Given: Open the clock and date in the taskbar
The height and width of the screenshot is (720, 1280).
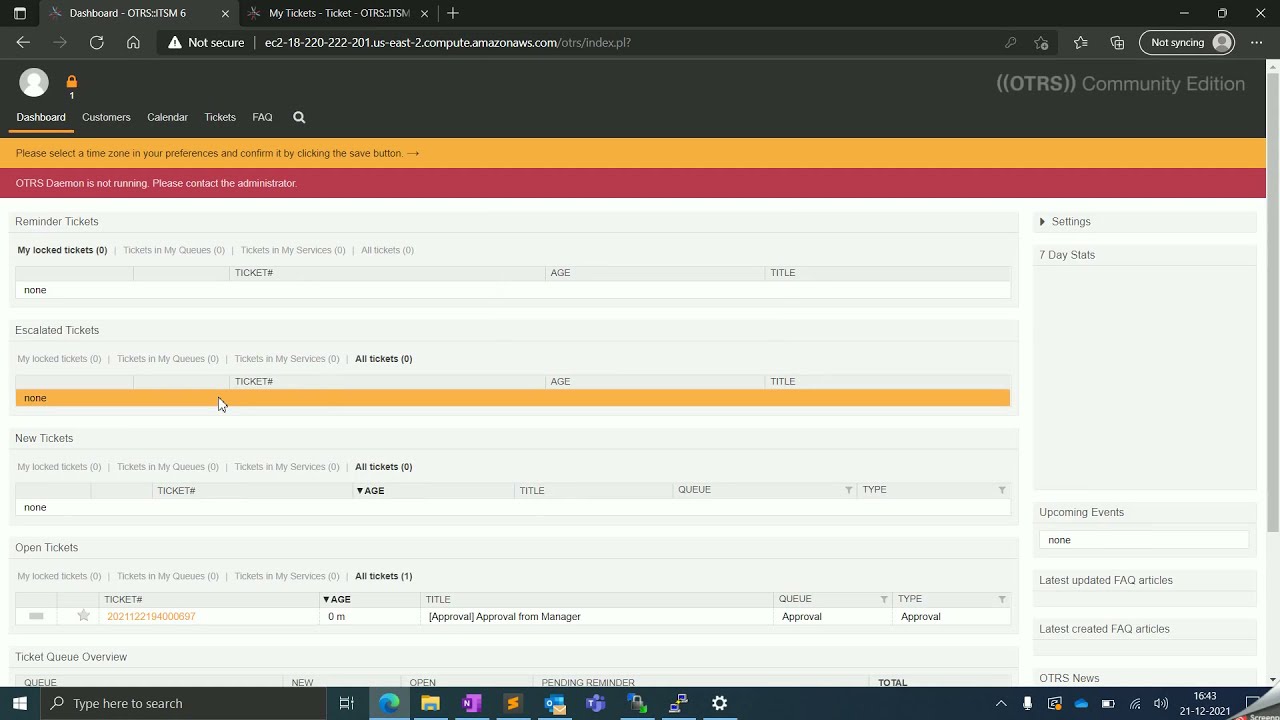Looking at the screenshot, I should (1205, 703).
